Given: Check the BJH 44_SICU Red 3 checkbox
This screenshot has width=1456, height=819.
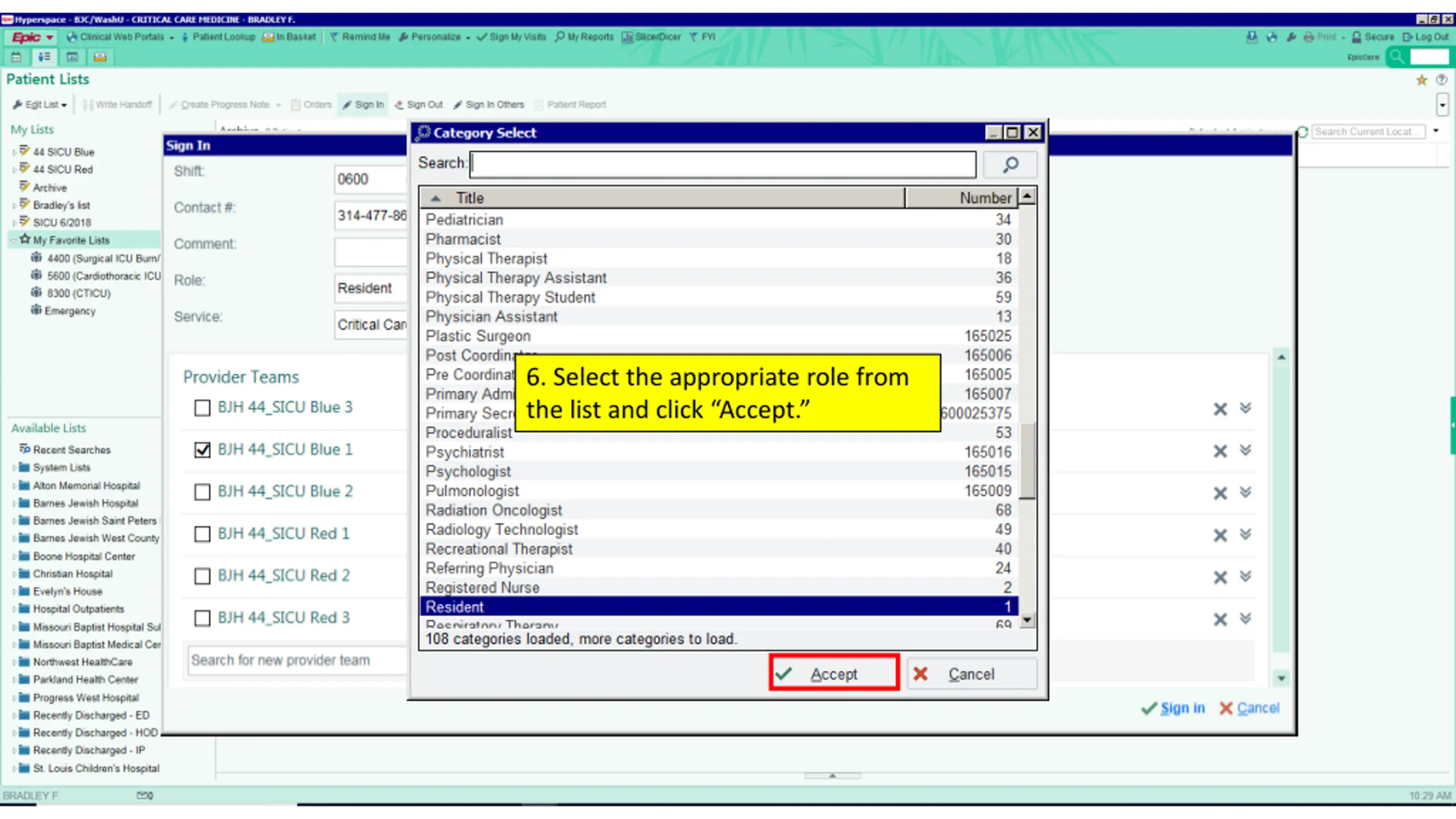Looking at the screenshot, I should (202, 618).
